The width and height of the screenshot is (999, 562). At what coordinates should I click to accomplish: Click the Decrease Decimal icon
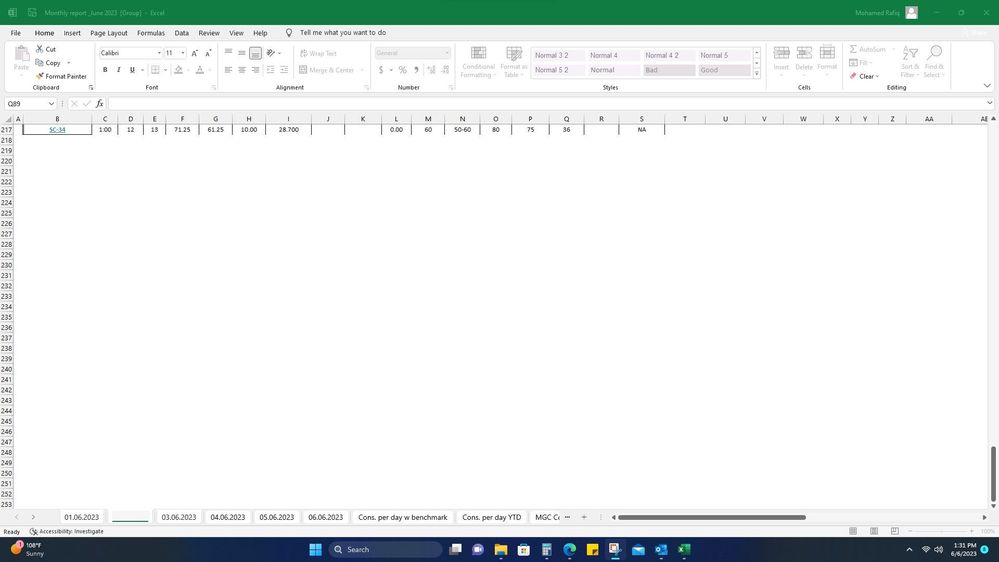click(445, 69)
